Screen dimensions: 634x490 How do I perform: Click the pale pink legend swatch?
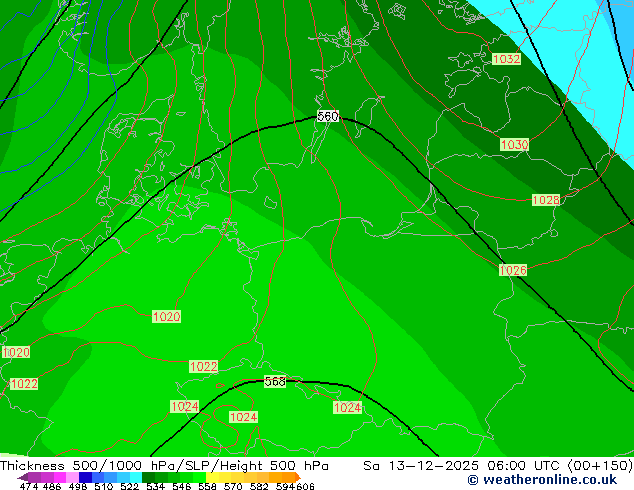[72, 477]
